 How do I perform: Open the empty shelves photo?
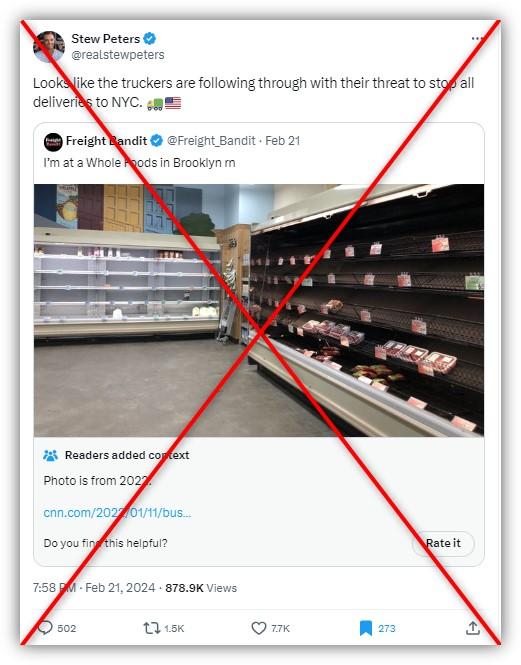pyautogui.click(x=259, y=310)
